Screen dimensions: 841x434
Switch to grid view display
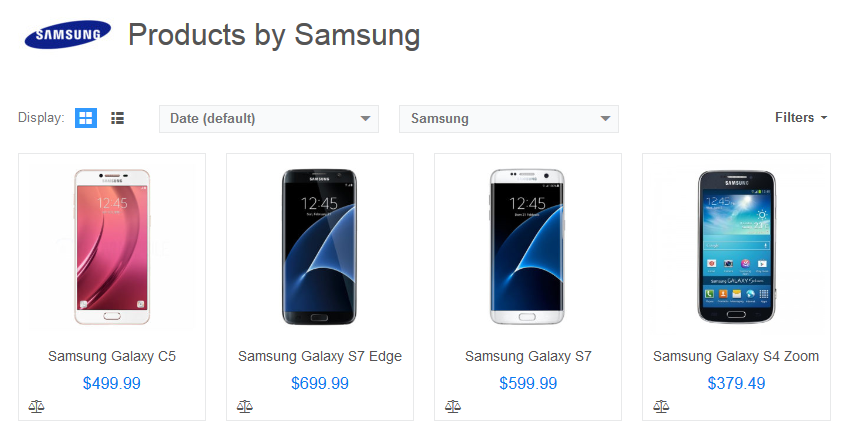(86, 118)
